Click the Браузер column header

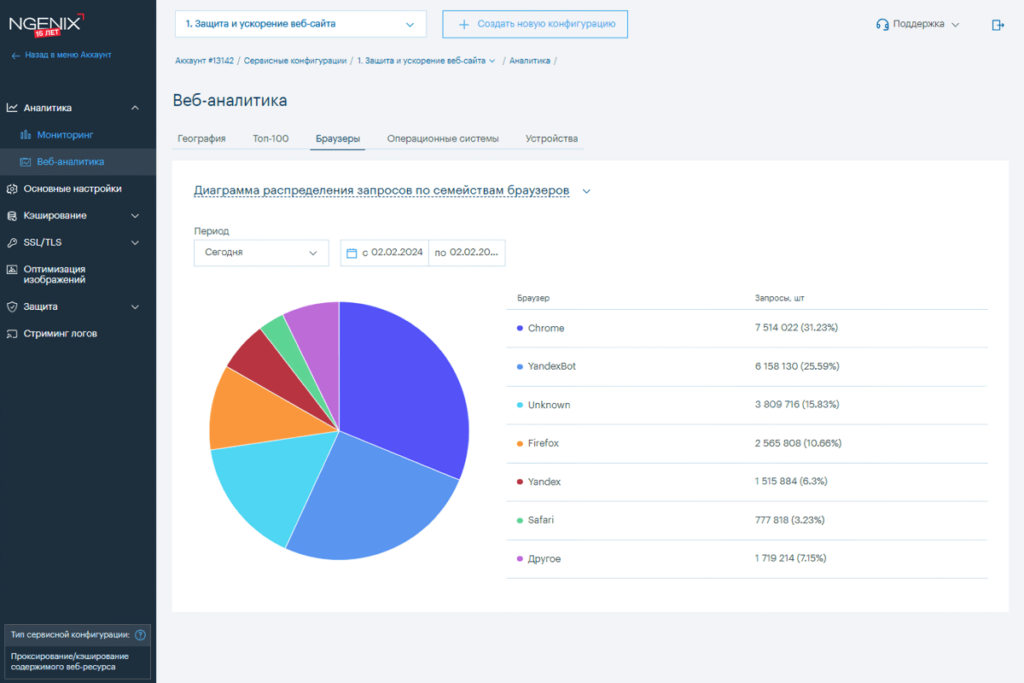pos(533,298)
